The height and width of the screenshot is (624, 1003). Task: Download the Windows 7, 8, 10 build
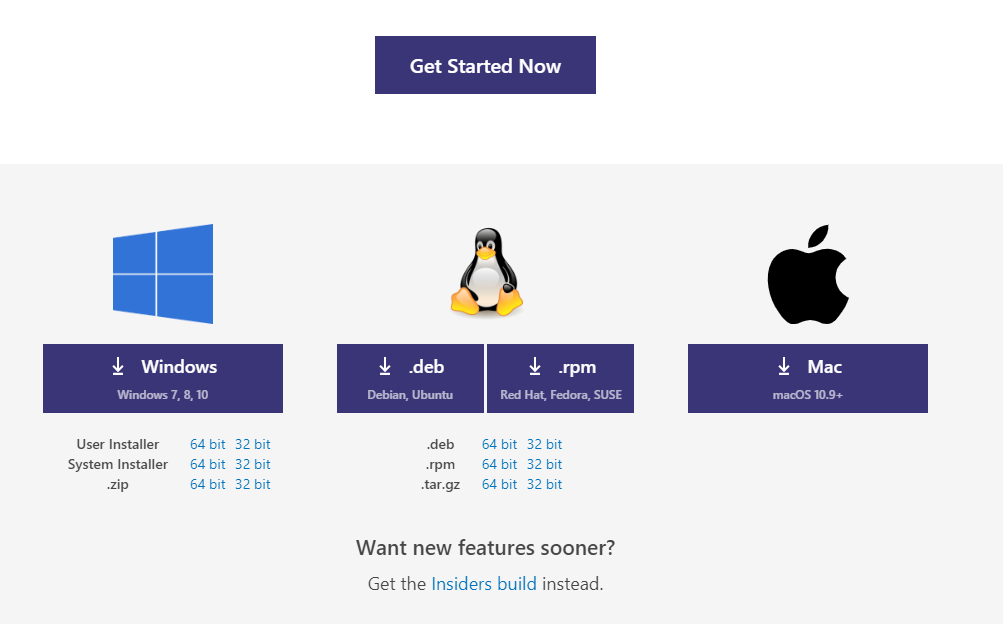[x=163, y=378]
